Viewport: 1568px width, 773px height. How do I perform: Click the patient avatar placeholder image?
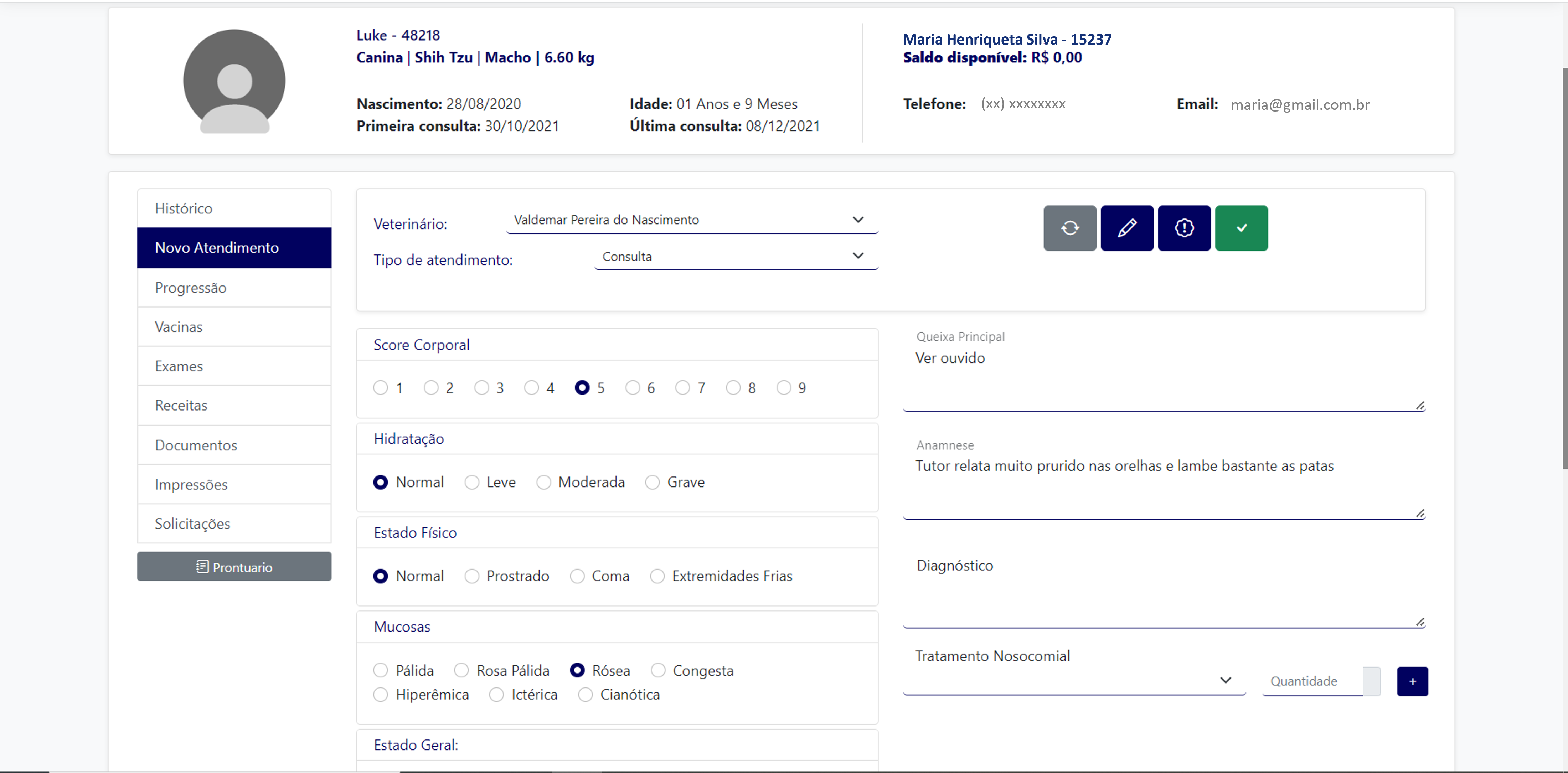(x=234, y=81)
